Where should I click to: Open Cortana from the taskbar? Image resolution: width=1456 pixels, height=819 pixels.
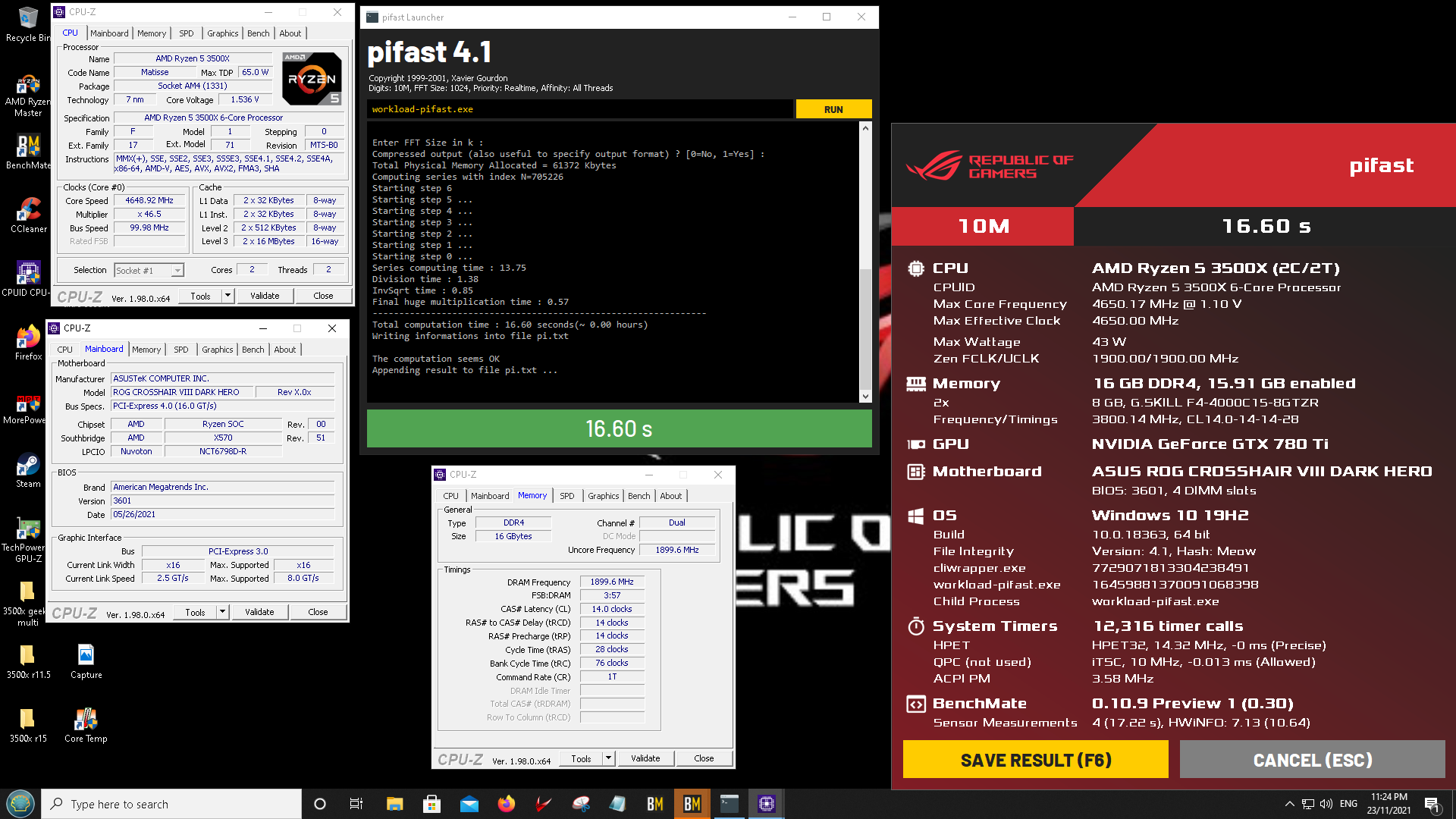tap(319, 804)
